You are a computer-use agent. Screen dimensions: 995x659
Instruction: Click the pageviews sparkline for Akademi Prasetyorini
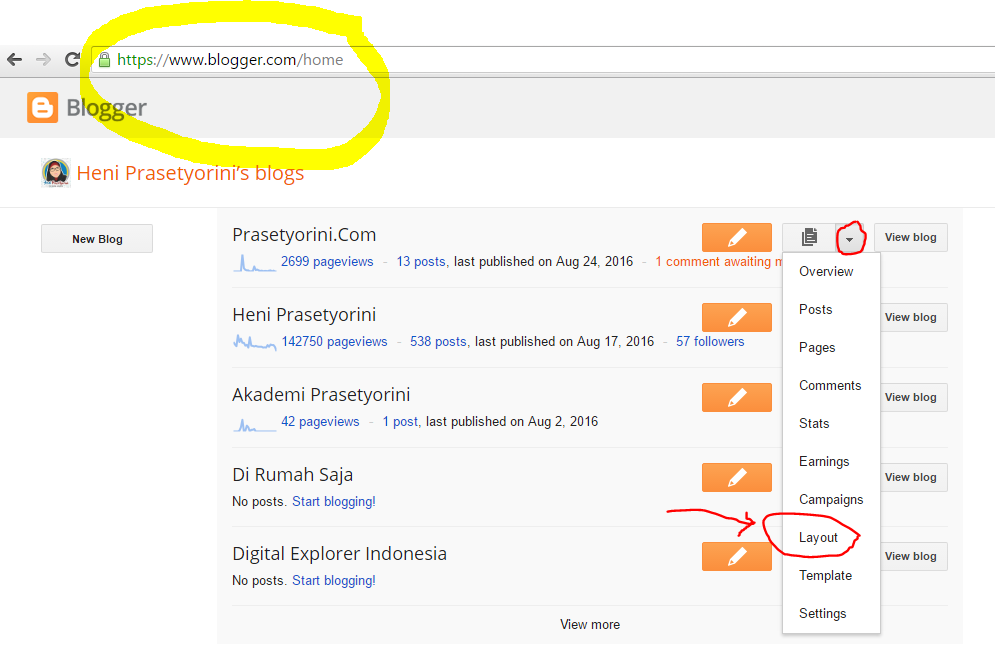[254, 424]
